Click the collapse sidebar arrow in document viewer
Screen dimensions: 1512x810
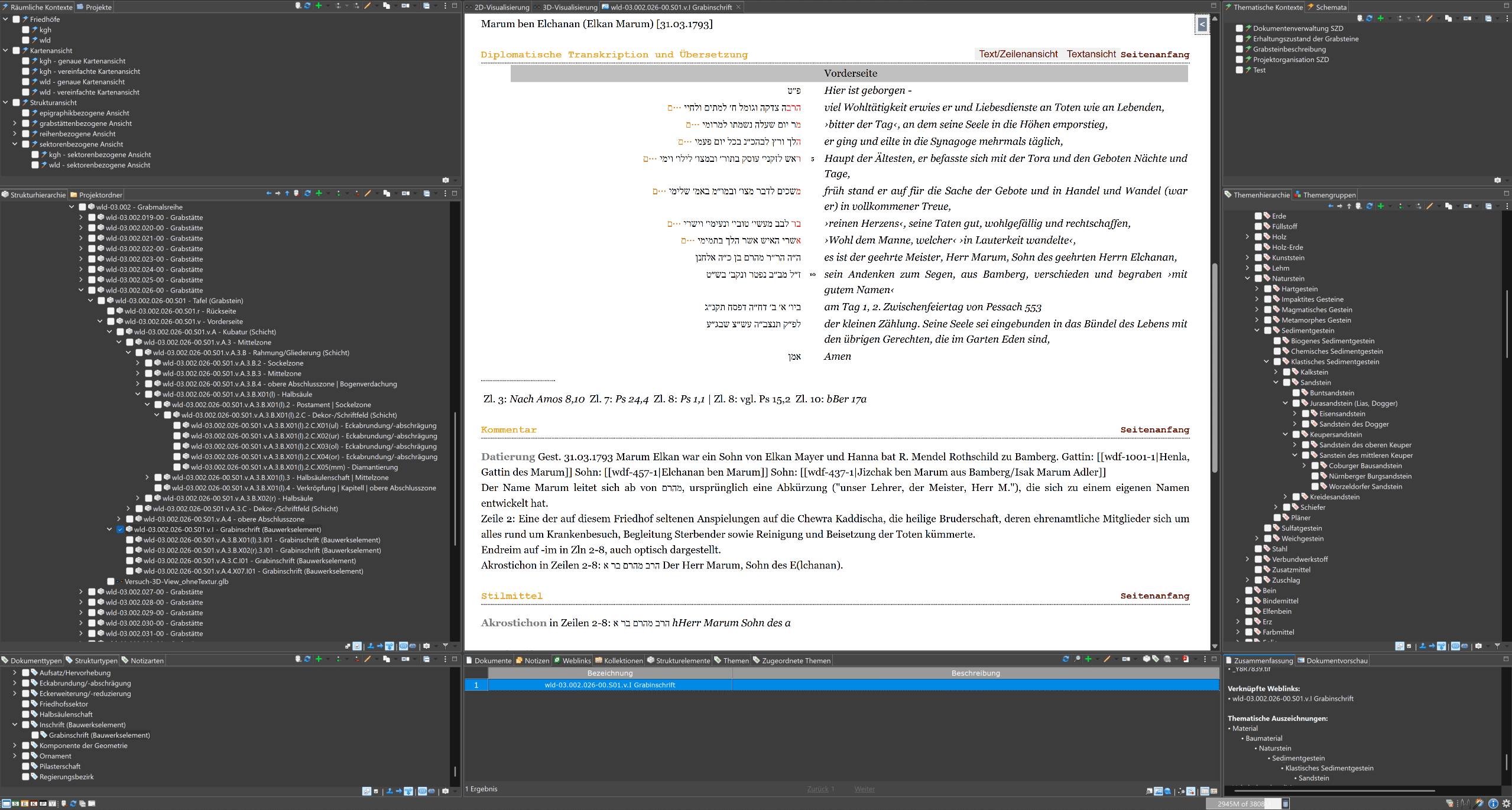coord(1202,24)
